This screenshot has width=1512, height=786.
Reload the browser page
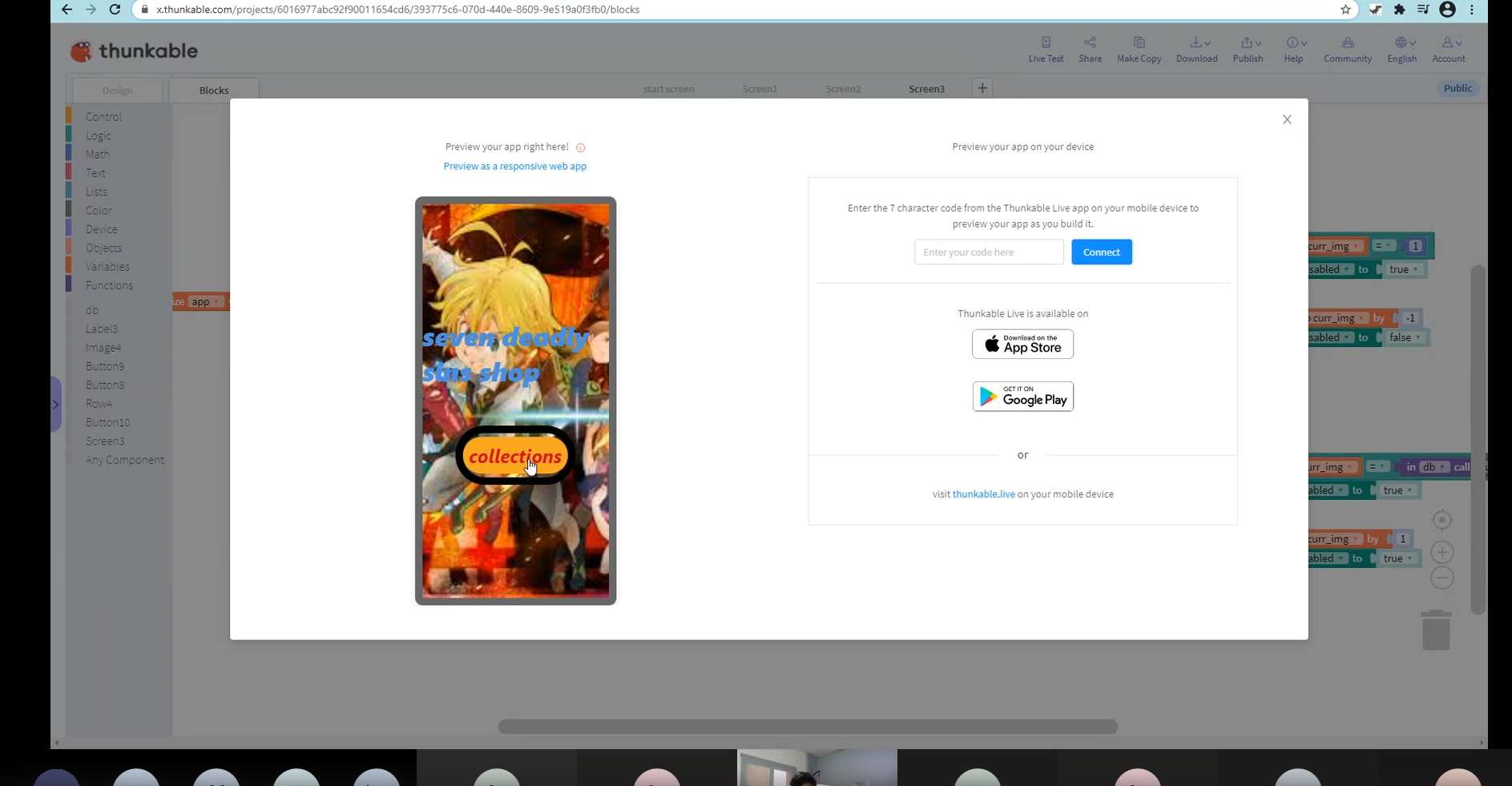coord(115,10)
